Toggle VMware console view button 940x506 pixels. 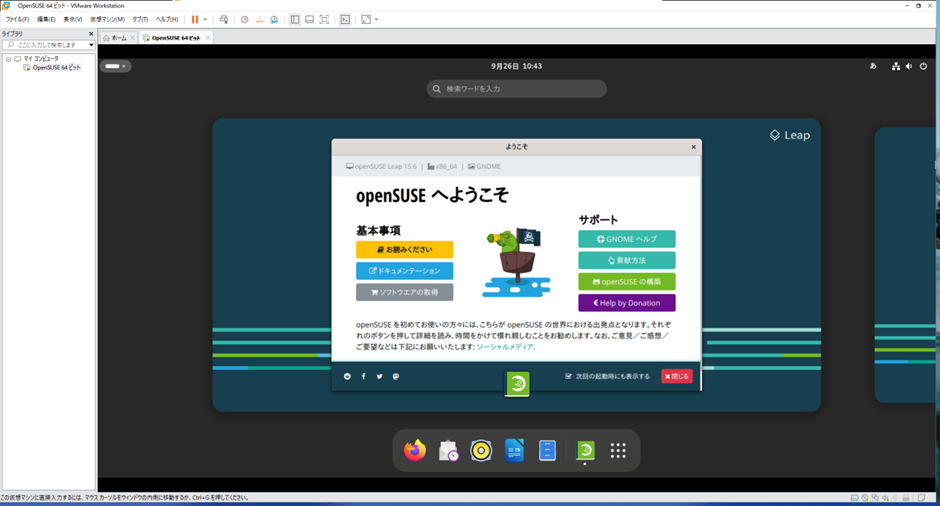click(x=345, y=19)
